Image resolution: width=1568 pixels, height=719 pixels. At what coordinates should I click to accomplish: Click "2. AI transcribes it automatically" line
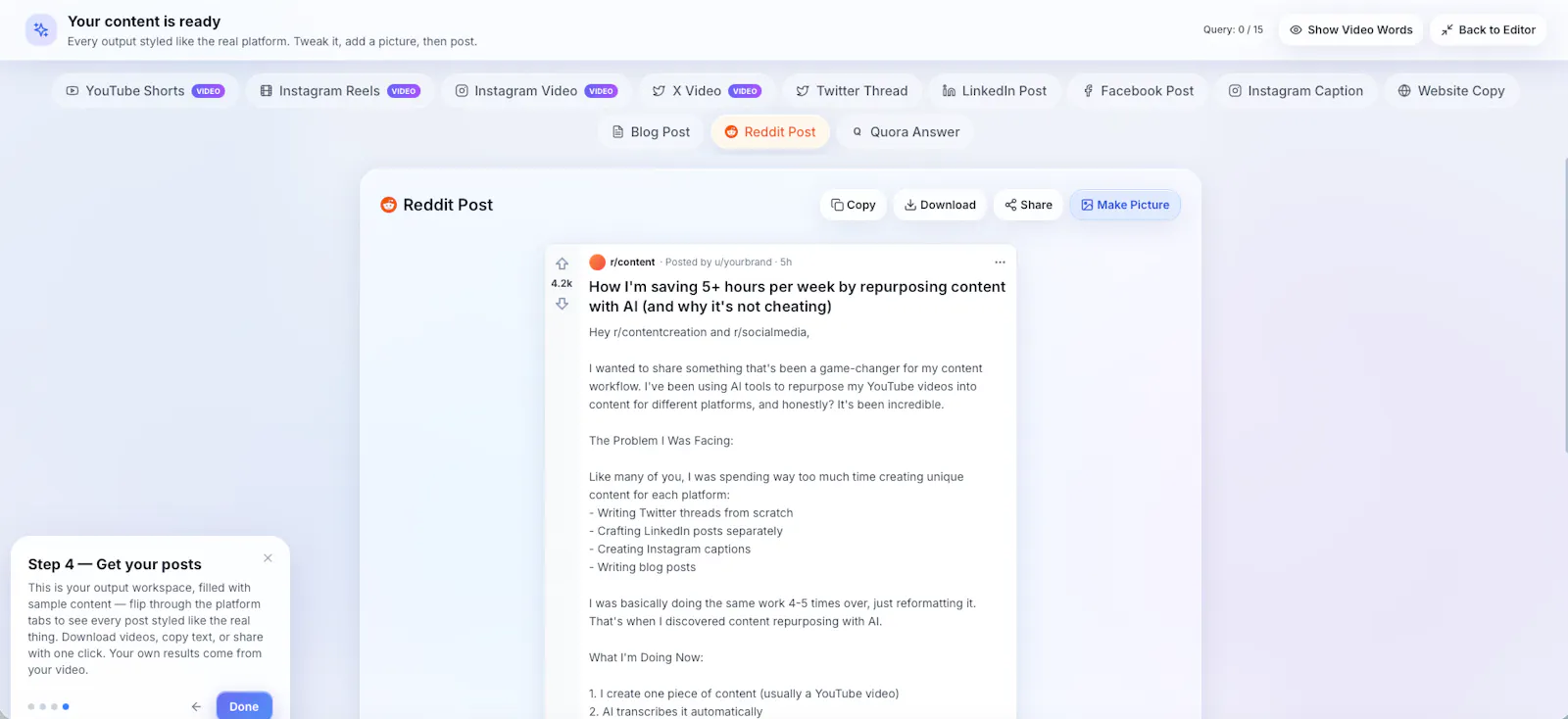(x=675, y=712)
